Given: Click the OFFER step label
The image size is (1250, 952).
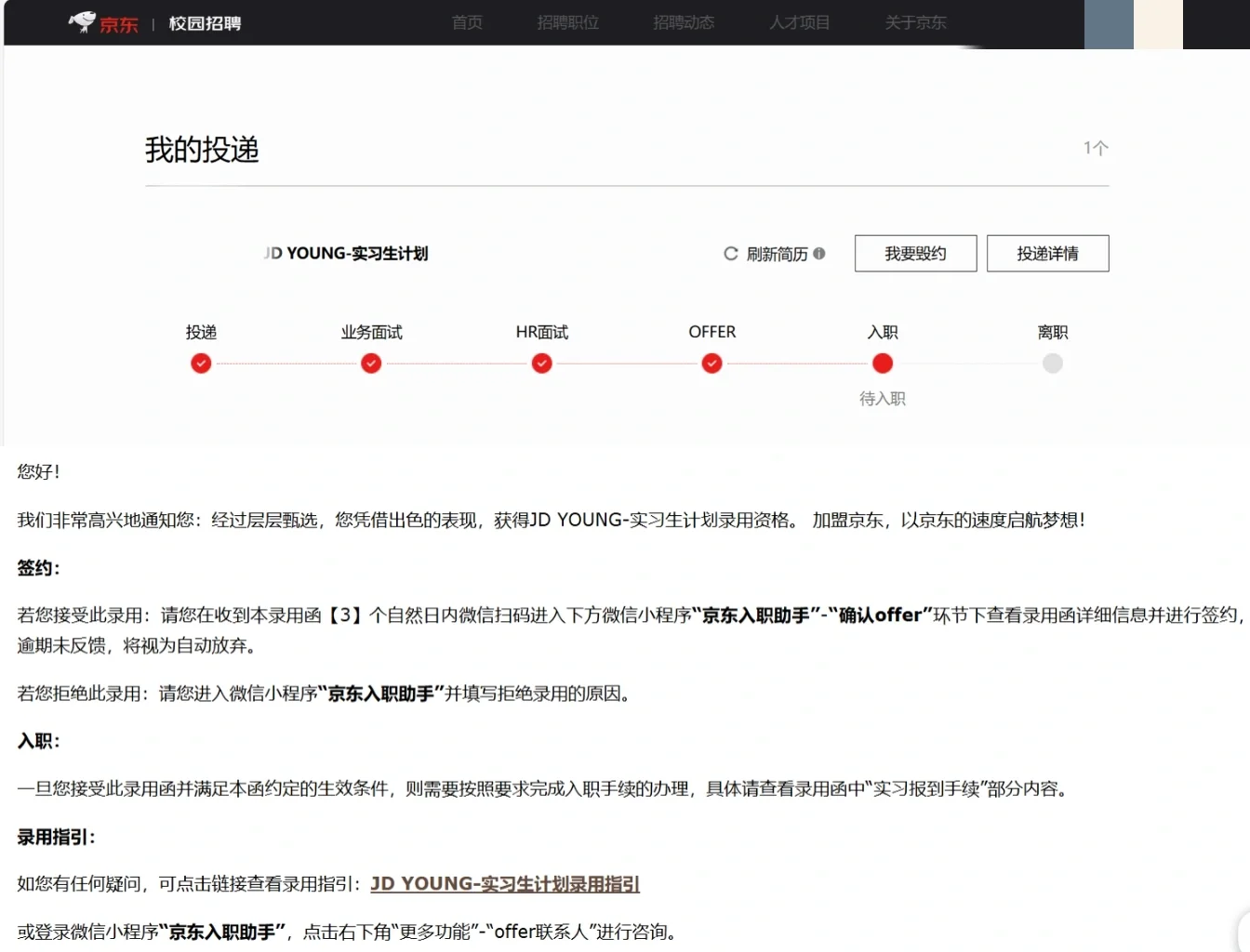Looking at the screenshot, I should click(712, 332).
